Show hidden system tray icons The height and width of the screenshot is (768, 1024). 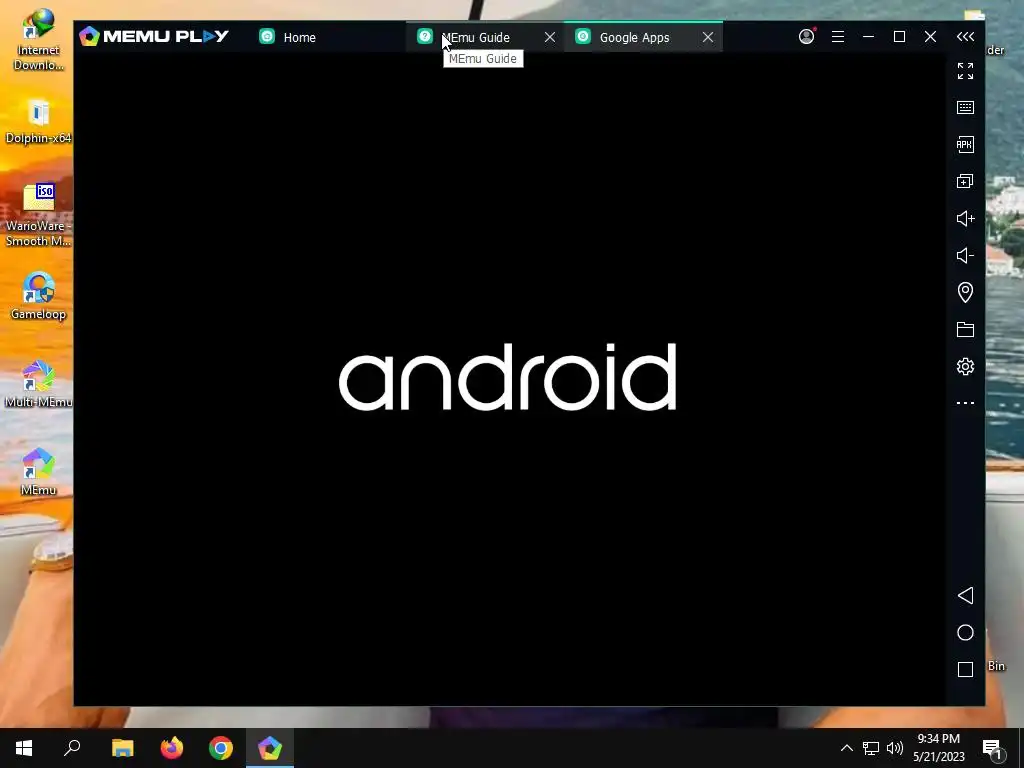(846, 748)
